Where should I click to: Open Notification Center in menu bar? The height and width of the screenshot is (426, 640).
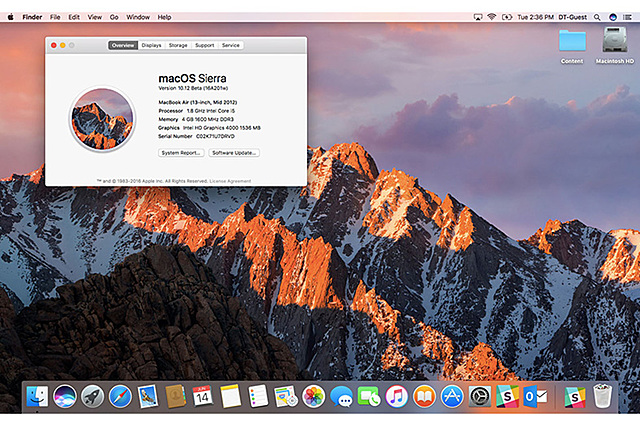pos(627,17)
